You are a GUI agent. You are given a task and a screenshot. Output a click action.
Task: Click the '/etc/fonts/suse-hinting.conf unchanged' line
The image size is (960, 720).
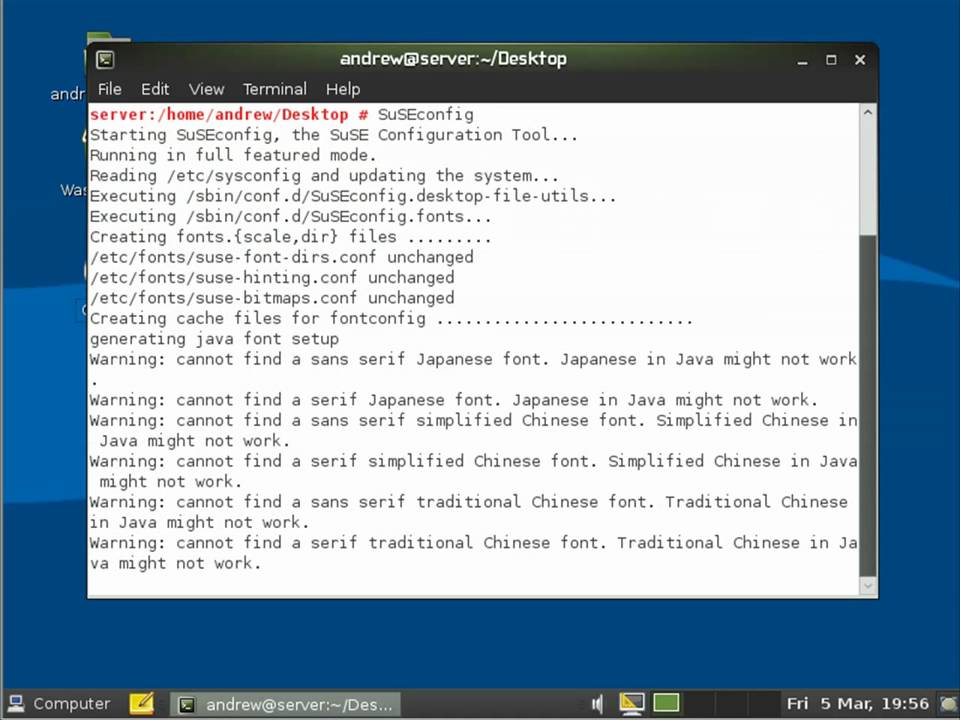click(x=272, y=277)
